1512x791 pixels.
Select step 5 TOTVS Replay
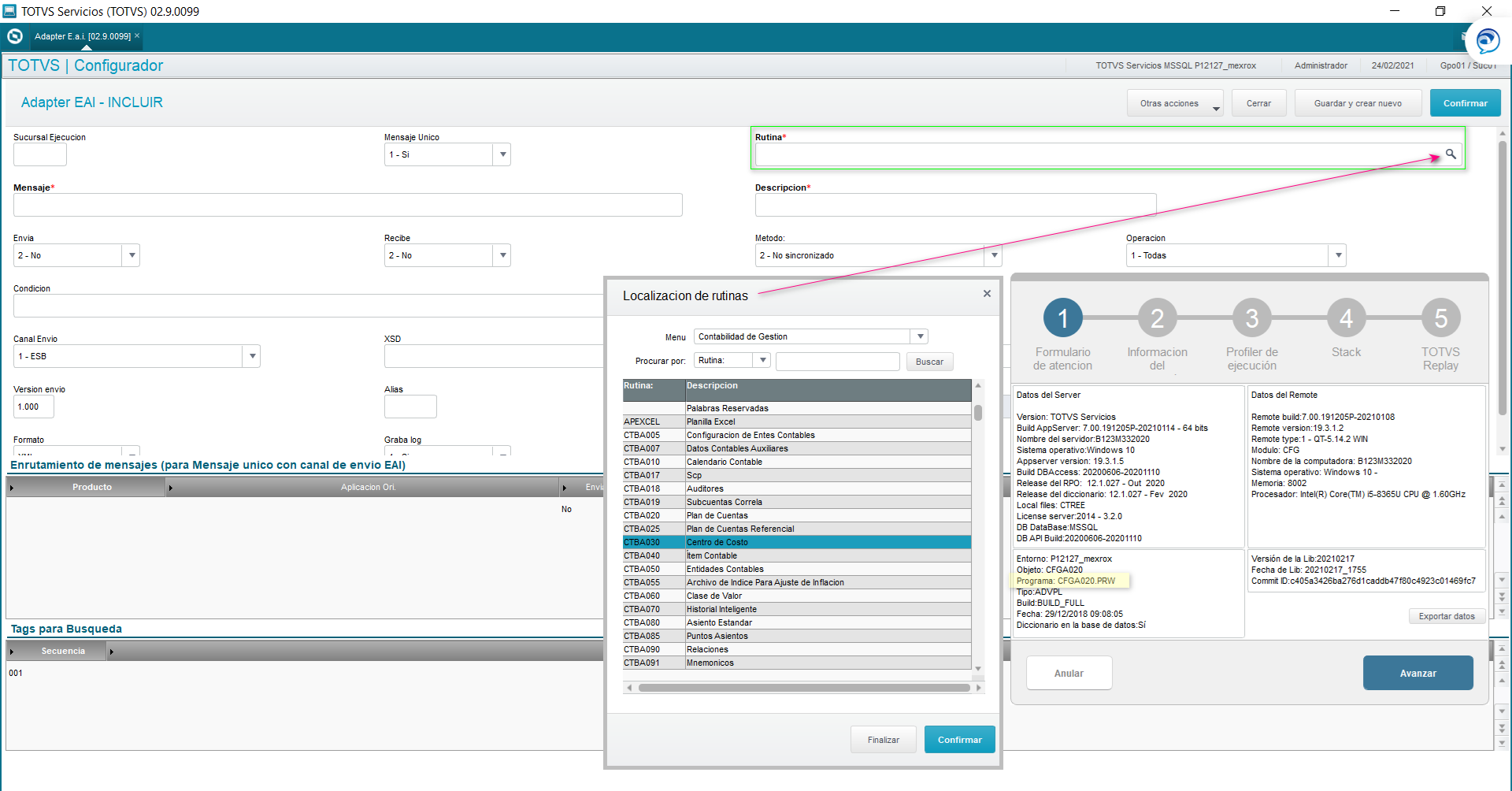tap(1441, 318)
